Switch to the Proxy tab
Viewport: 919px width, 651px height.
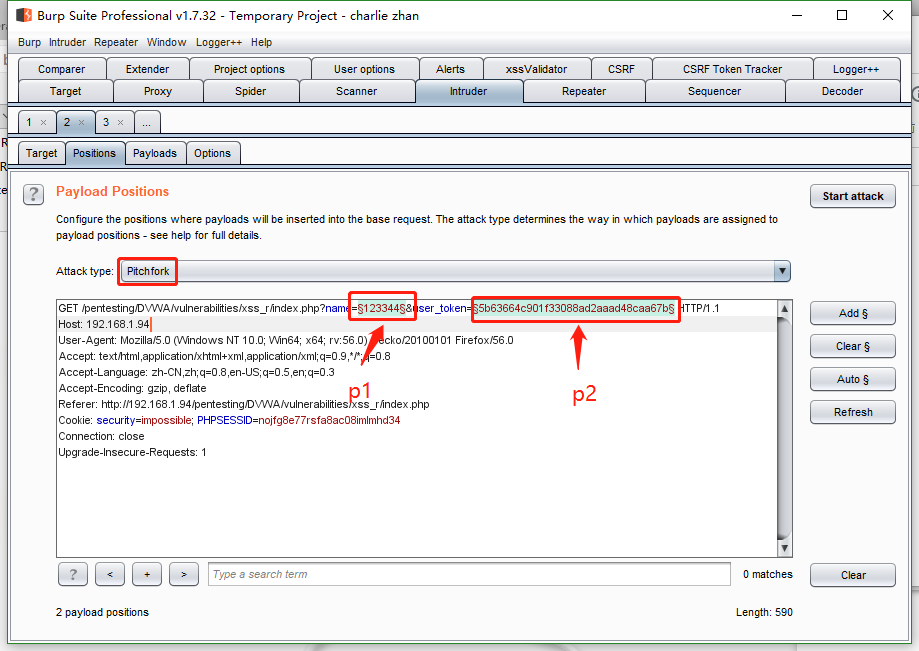158,91
